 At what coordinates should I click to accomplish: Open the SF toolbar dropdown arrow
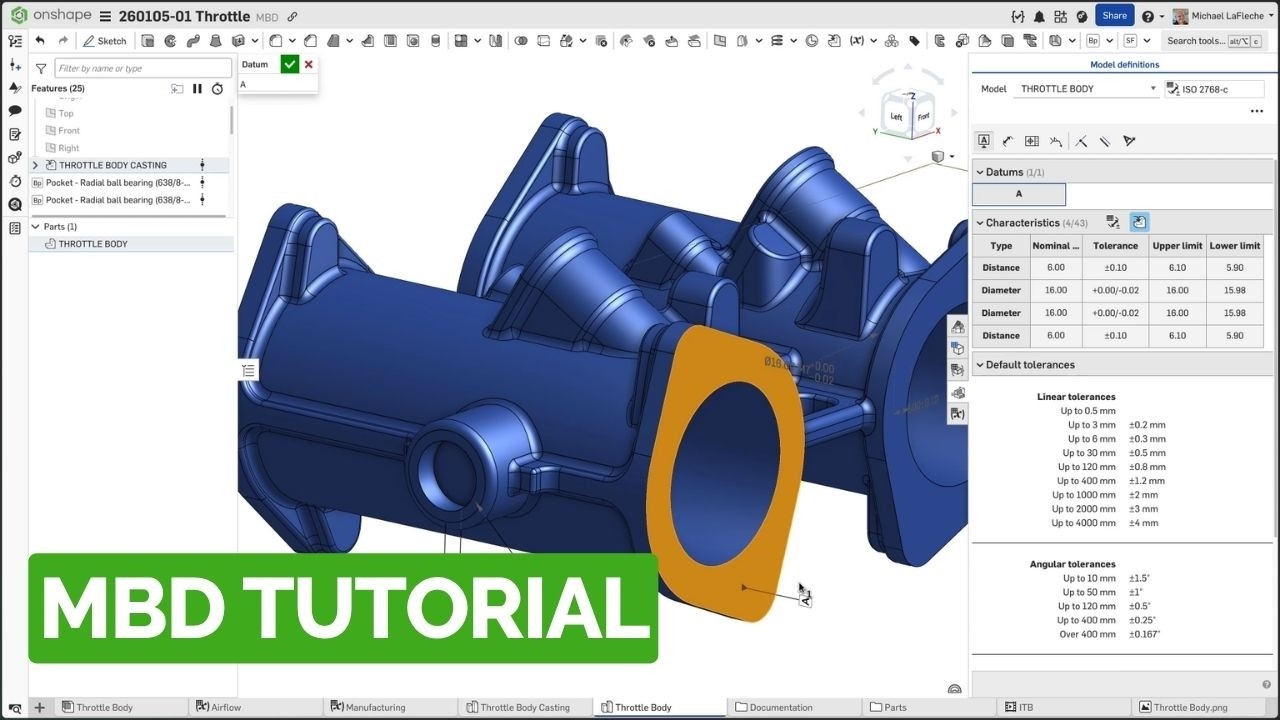[1147, 41]
